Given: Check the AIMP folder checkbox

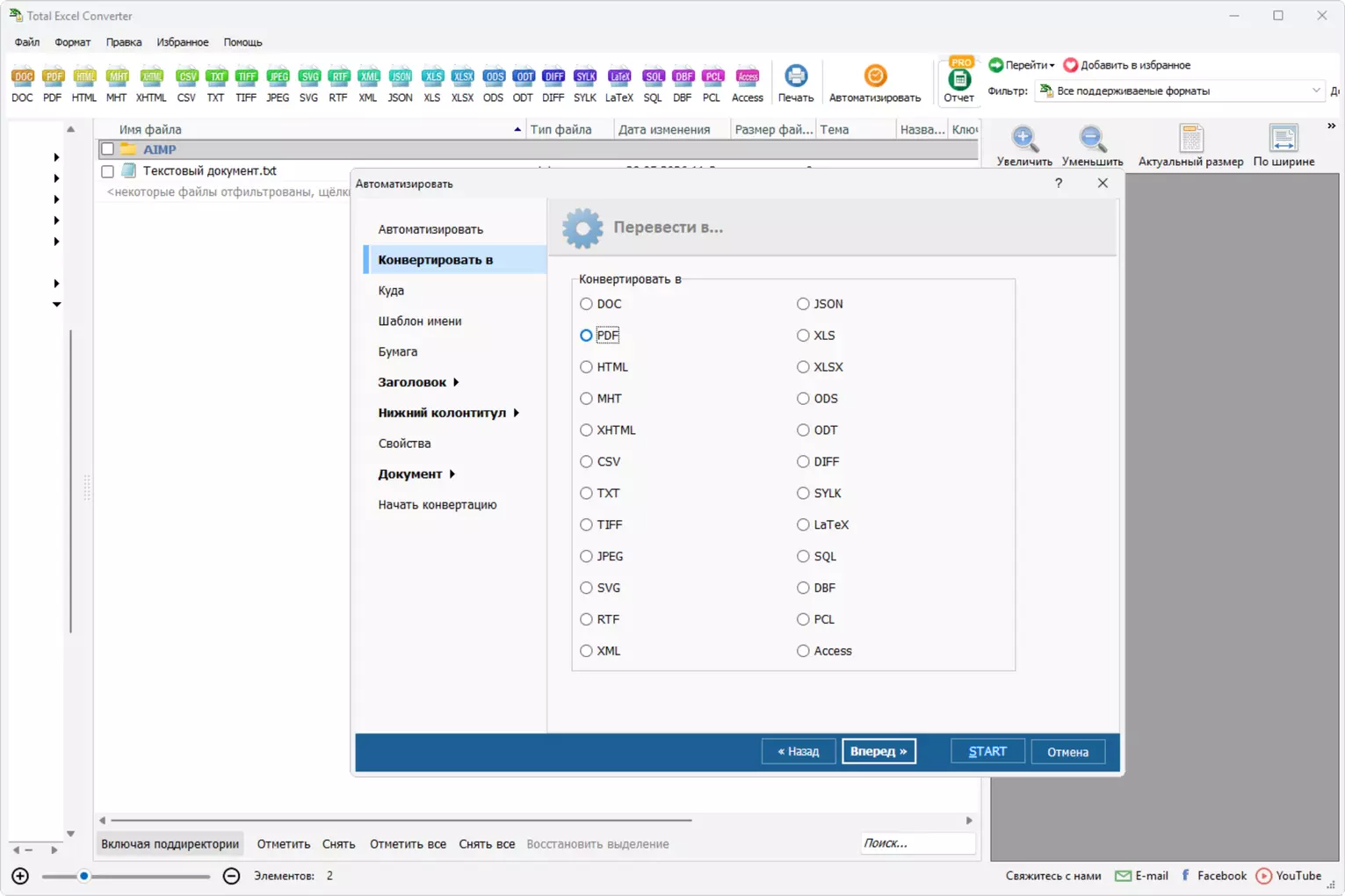Looking at the screenshot, I should click(x=107, y=149).
